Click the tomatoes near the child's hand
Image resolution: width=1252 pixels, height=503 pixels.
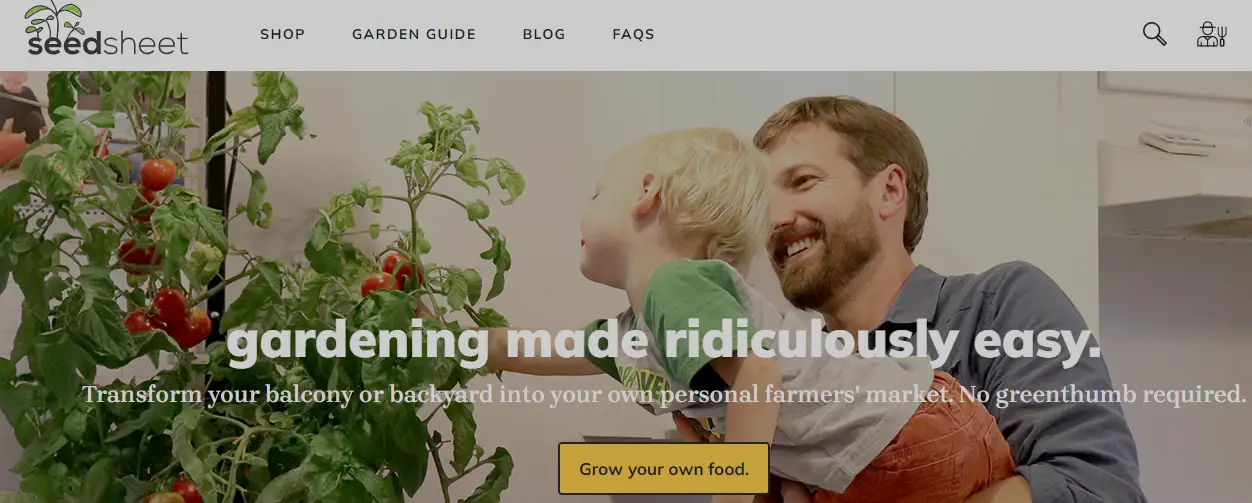point(389,274)
